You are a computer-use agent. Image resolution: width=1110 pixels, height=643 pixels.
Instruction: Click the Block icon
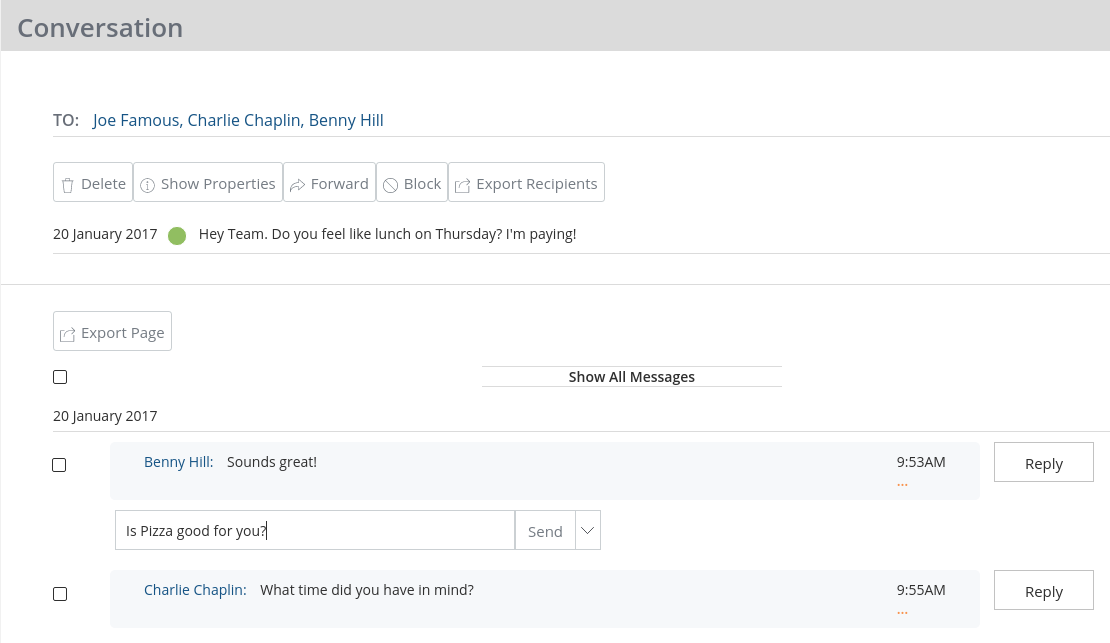pyautogui.click(x=391, y=185)
